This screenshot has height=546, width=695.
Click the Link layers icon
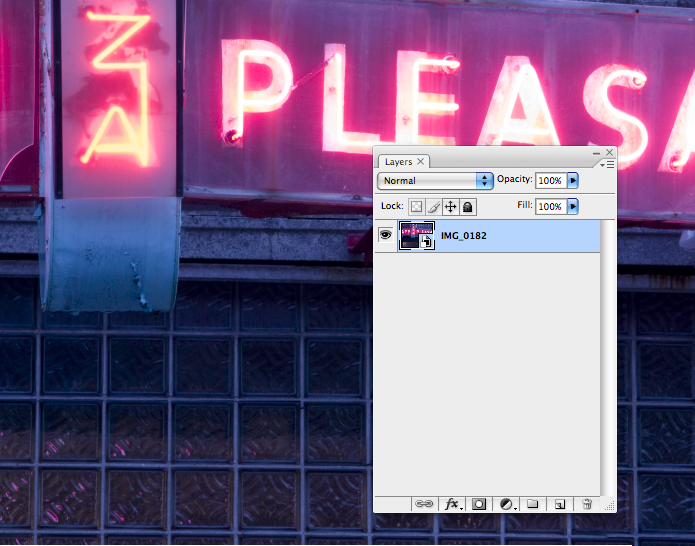pos(424,504)
